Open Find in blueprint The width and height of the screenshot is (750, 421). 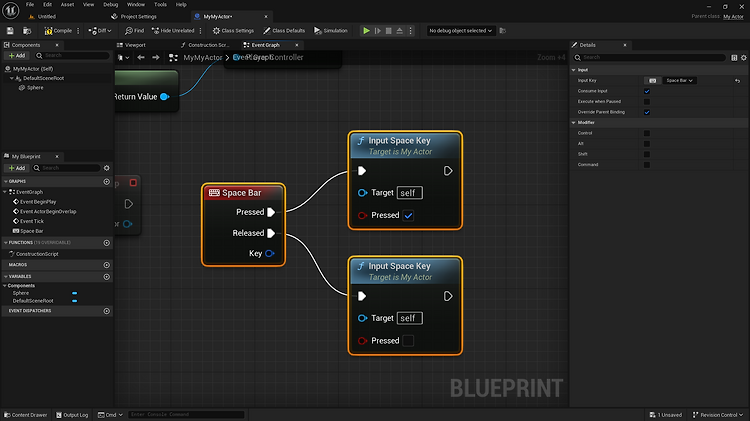tap(134, 31)
